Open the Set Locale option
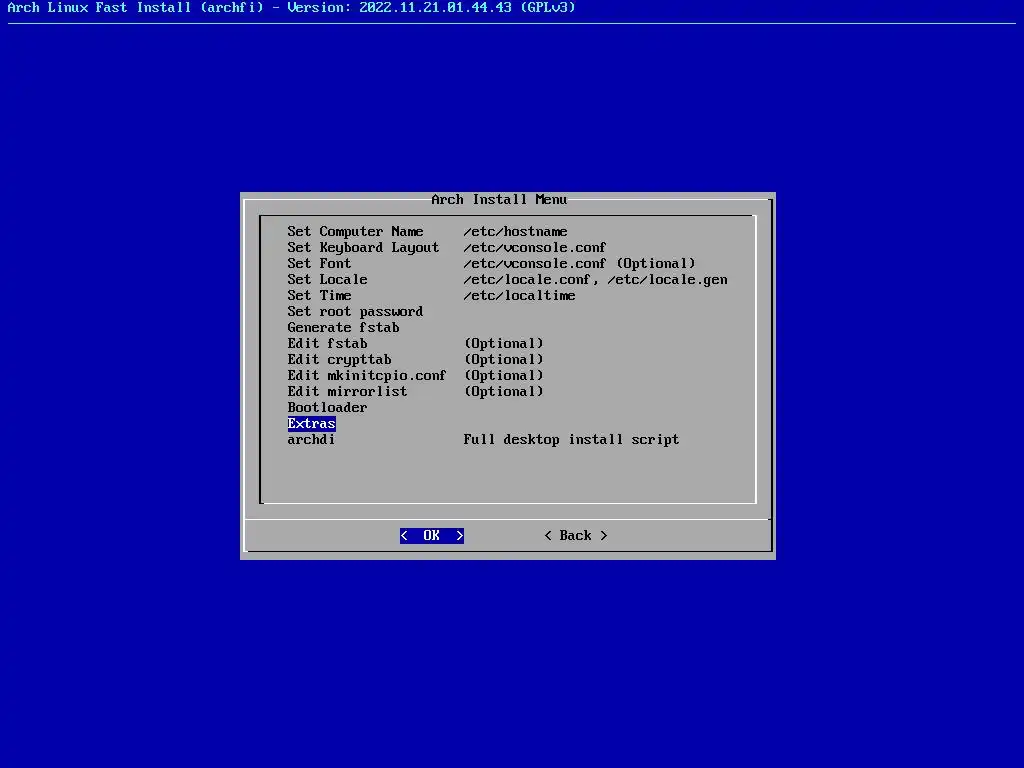The width and height of the screenshot is (1024, 768). [327, 280]
